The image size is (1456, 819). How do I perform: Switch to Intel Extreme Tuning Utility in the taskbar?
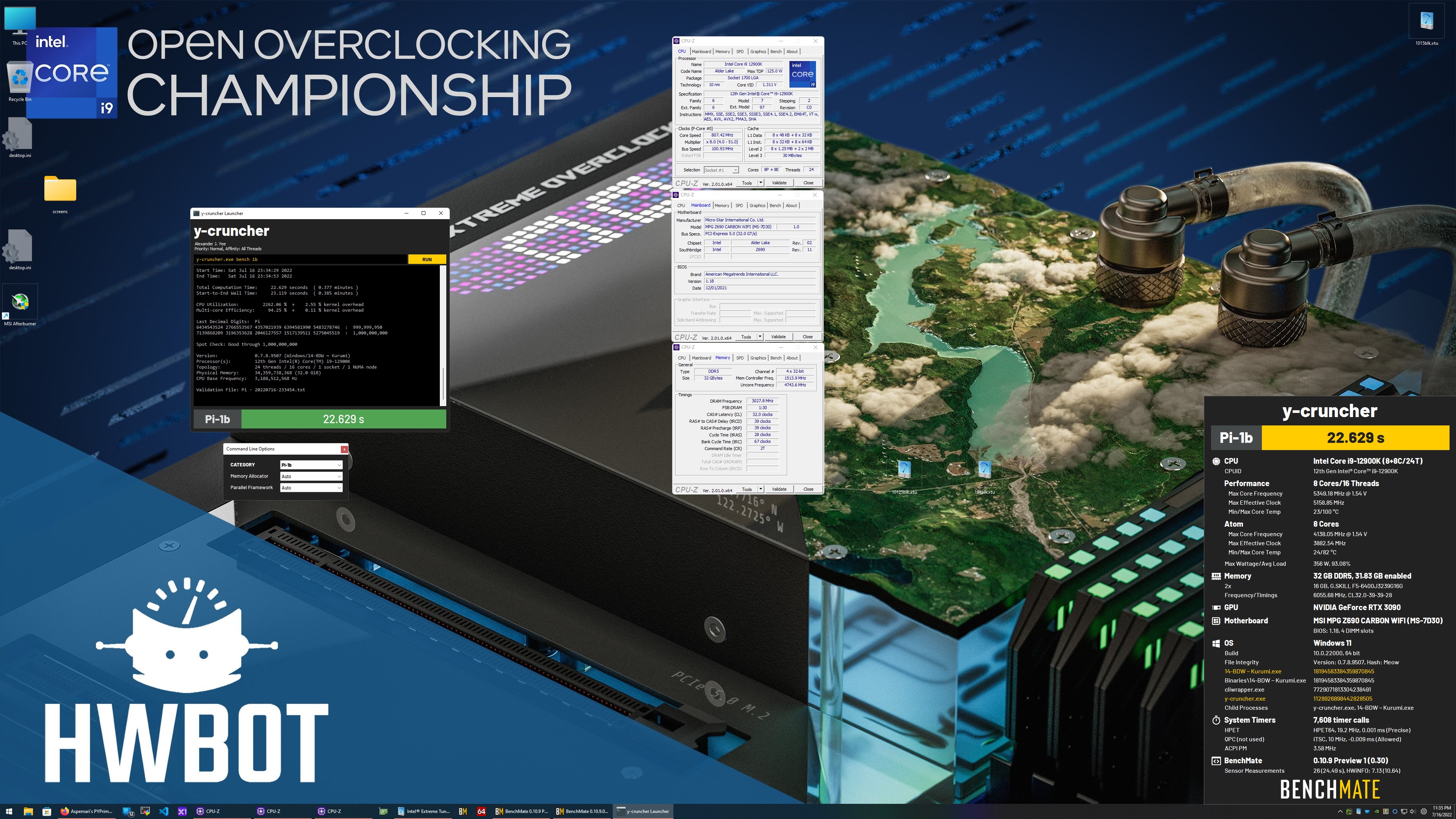424,811
